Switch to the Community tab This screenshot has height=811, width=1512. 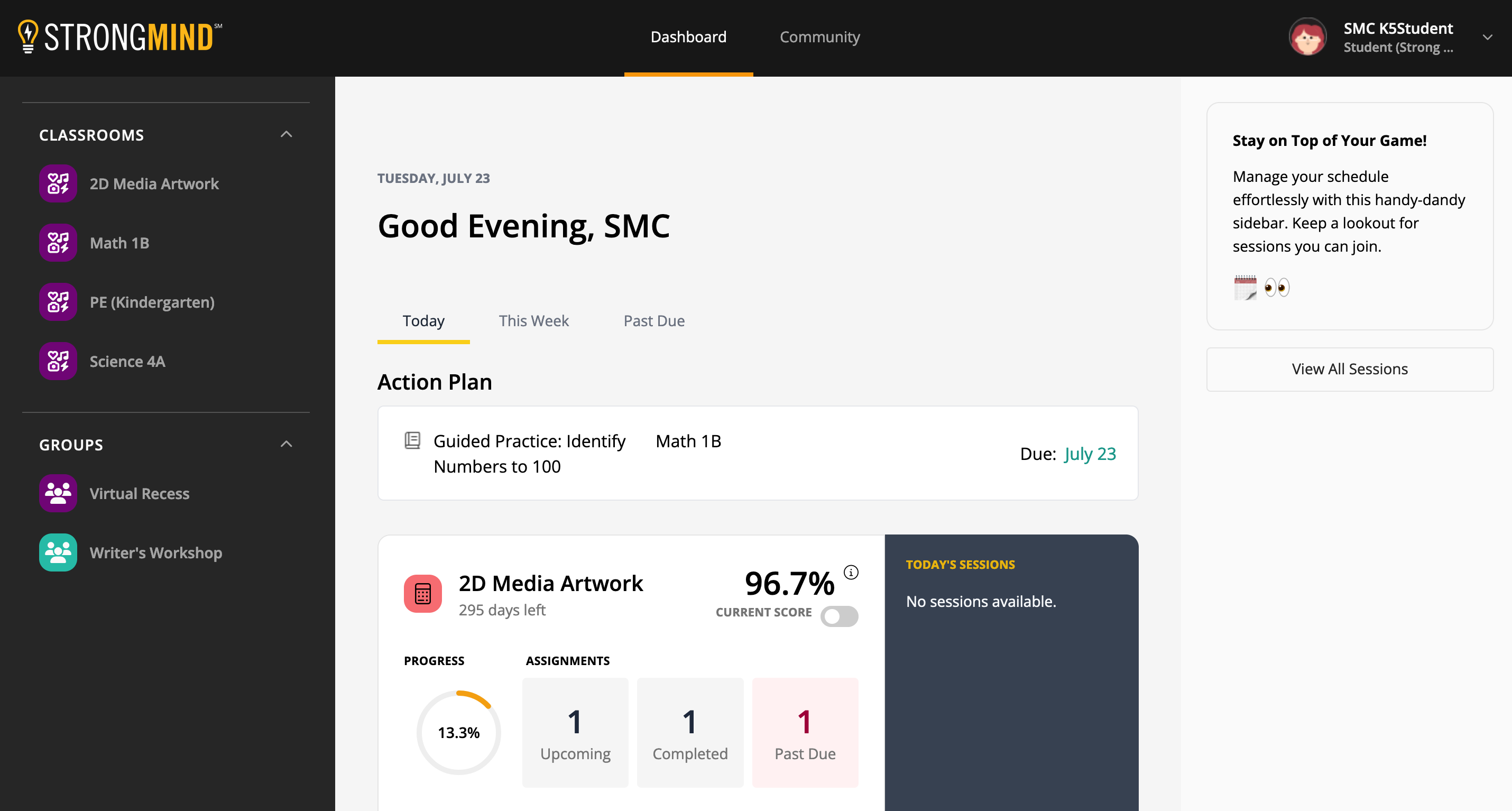819,37
